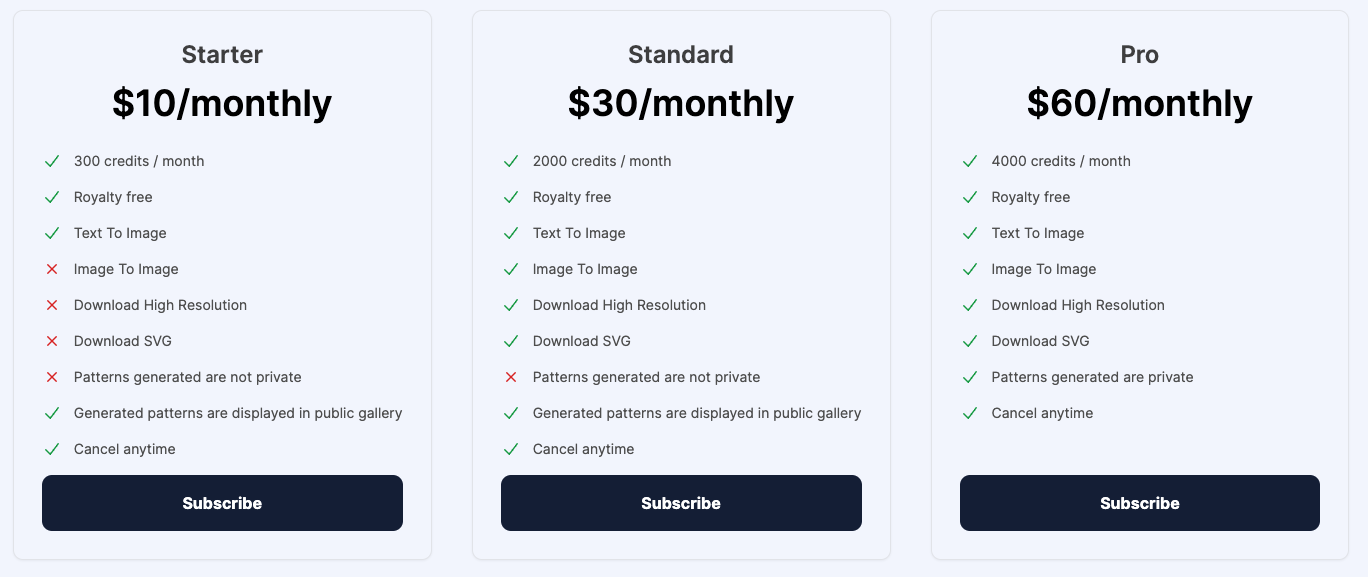Click the checkmark beside Standard's 2000 credits
Viewport: 1368px width, 577px height.
click(x=511, y=161)
